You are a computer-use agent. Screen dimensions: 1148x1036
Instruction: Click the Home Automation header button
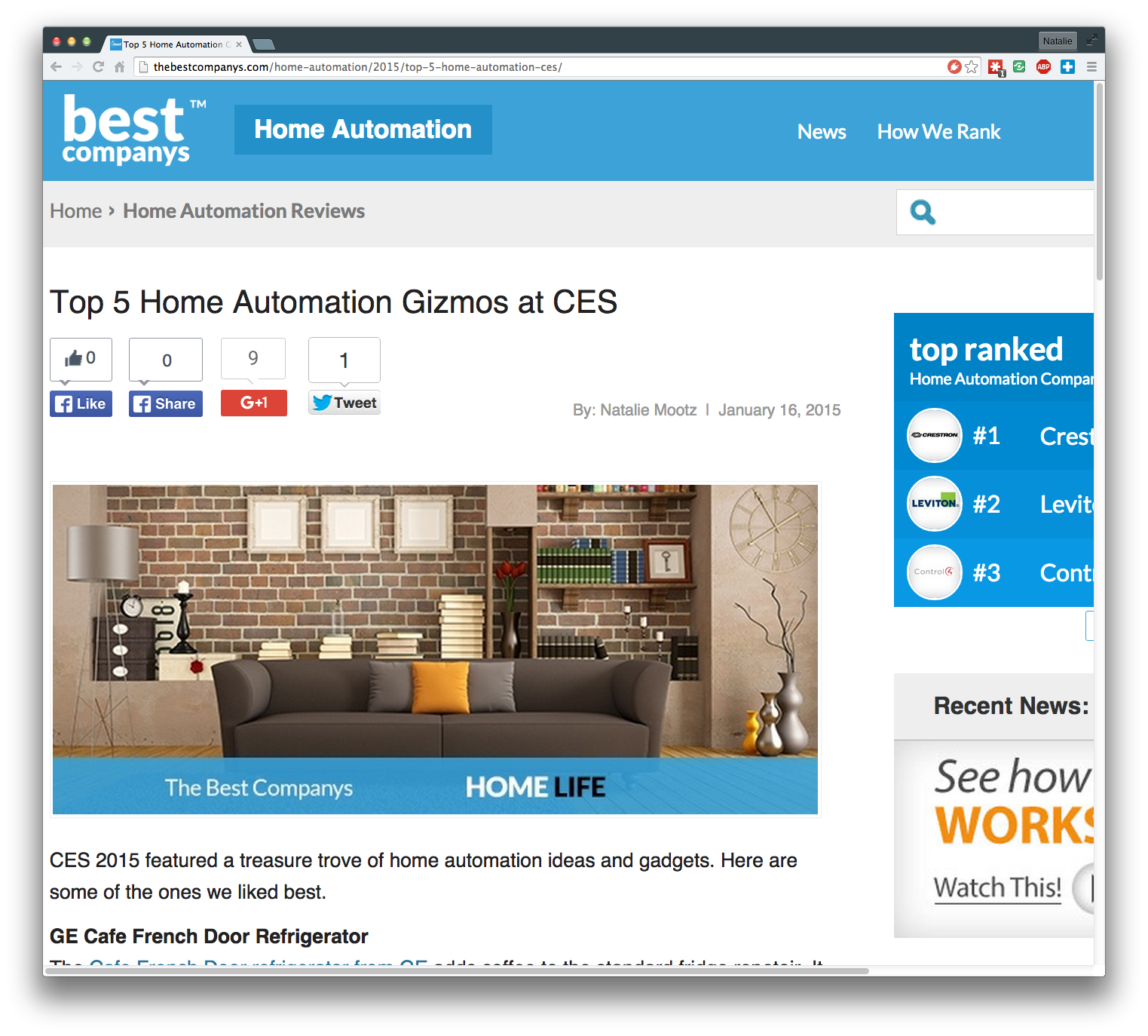point(363,130)
